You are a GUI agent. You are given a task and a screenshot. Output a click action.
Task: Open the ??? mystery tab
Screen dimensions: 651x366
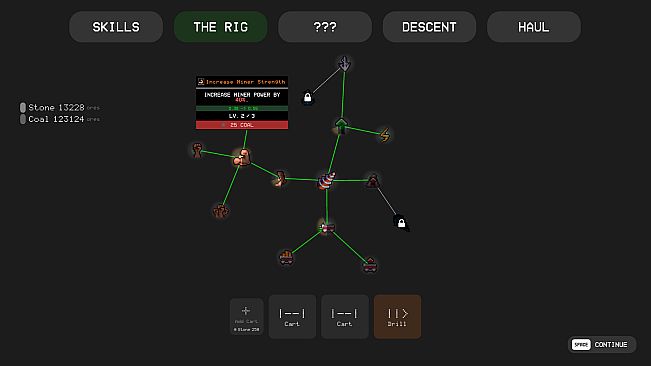pos(325,27)
